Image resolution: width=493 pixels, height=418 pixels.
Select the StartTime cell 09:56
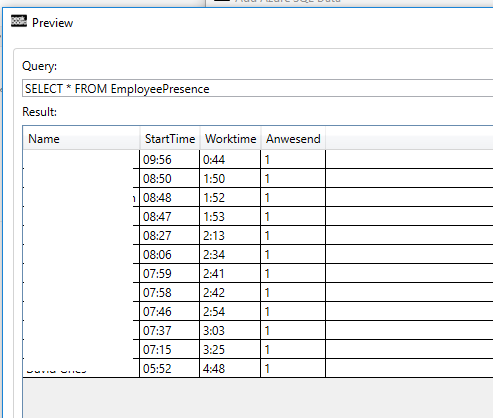[169, 159]
